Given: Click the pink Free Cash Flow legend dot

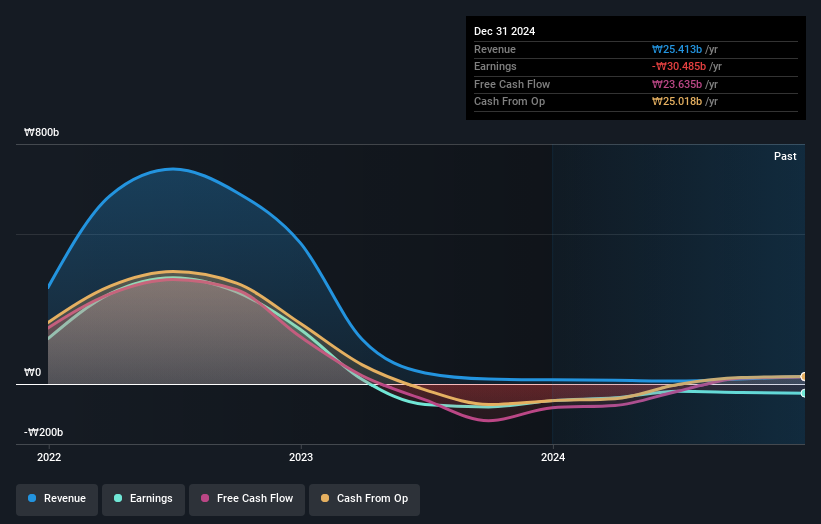Looking at the screenshot, I should point(205,498).
